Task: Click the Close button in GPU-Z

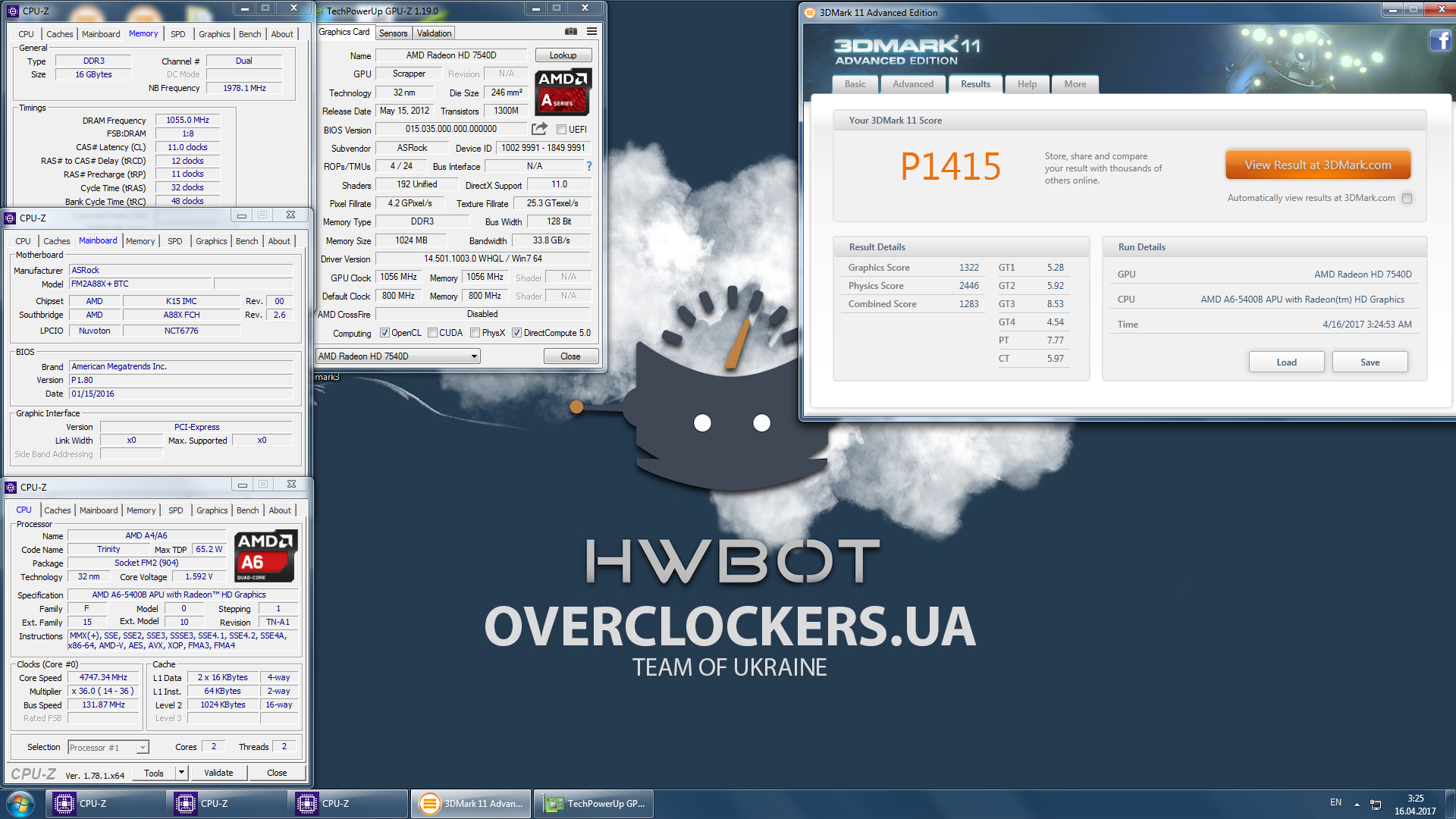Action: (570, 356)
